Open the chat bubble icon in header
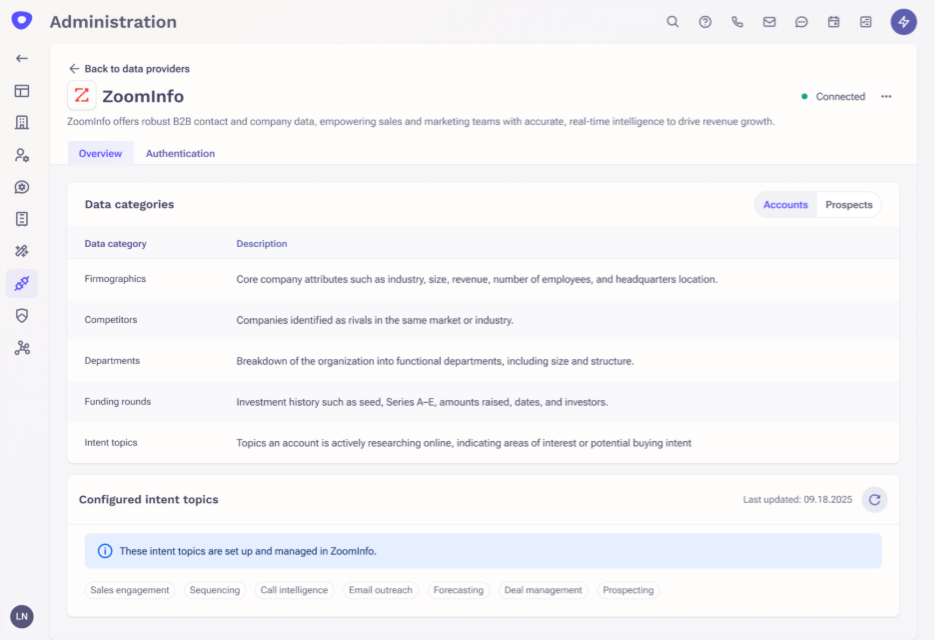 802,22
